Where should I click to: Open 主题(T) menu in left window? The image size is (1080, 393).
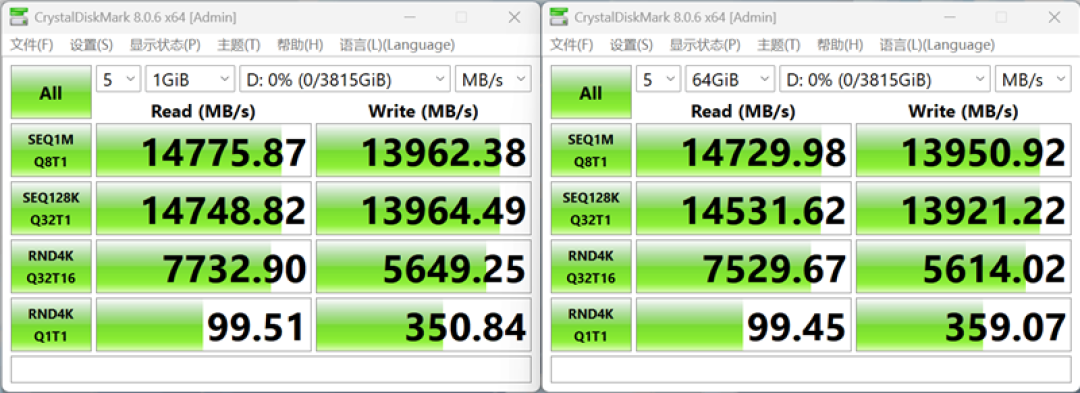pos(239,45)
